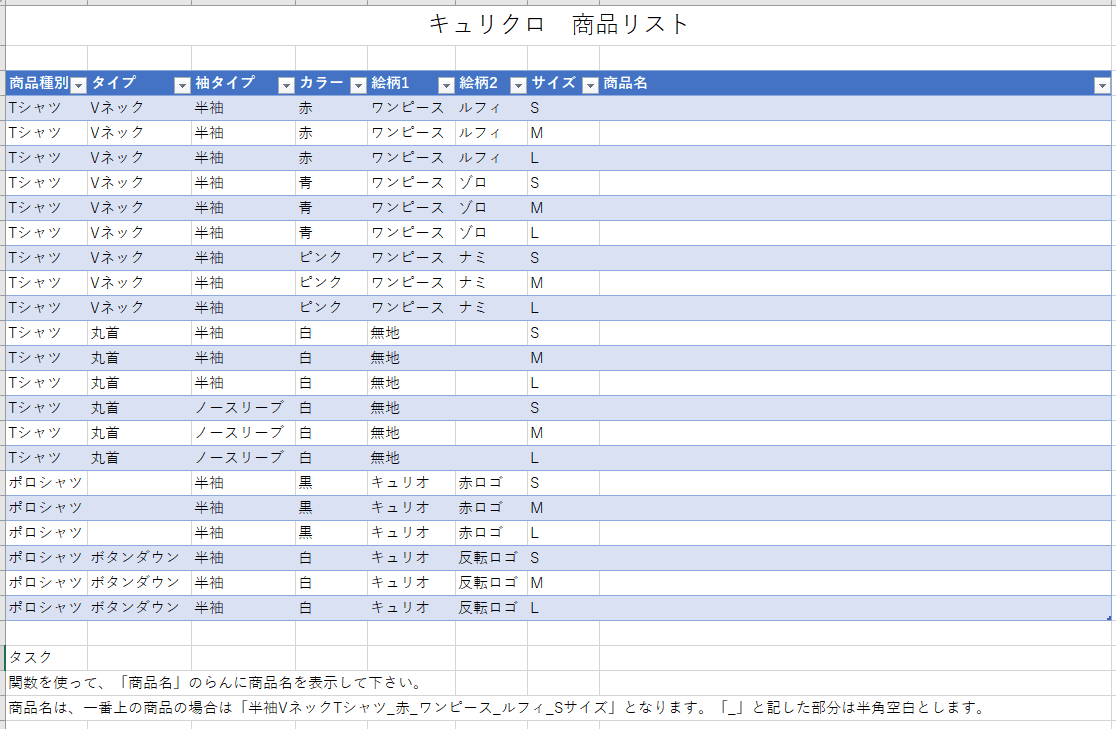Viewport: 1116px width, 729px height.
Task: Select the 関数を使って instruction line
Action: (215, 683)
